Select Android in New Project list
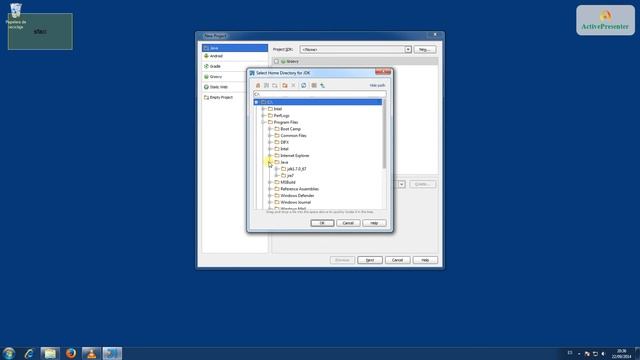This screenshot has width=640, height=360. [x=235, y=56]
